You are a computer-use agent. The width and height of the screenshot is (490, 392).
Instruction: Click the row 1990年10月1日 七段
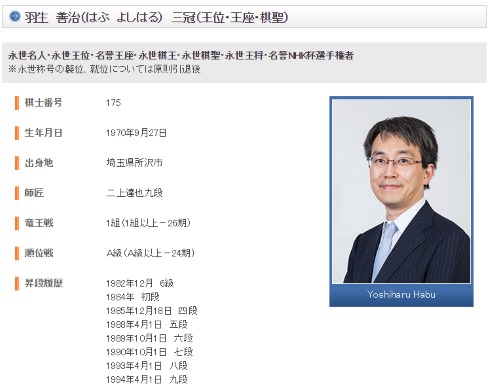(149, 352)
